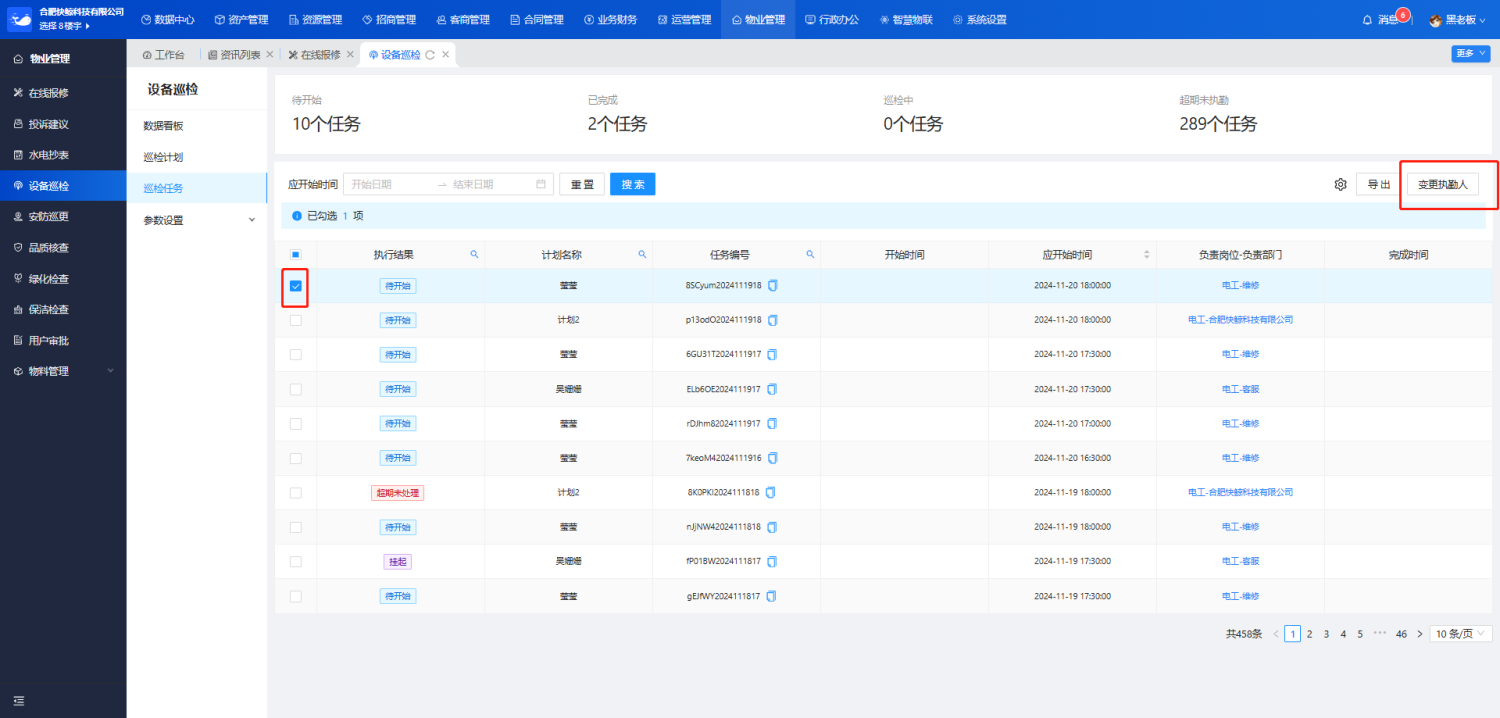Screen dimensions: 1500x718
Task: Open 水电抄表 in left sidebar
Action: [48, 155]
